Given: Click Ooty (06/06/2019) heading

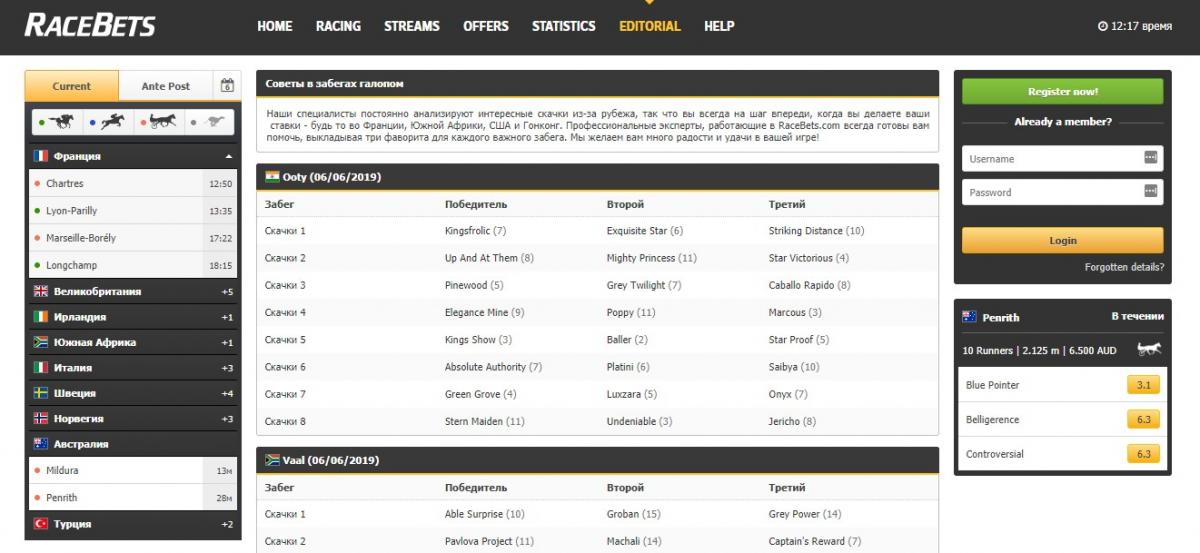Looking at the screenshot, I should (332, 177).
